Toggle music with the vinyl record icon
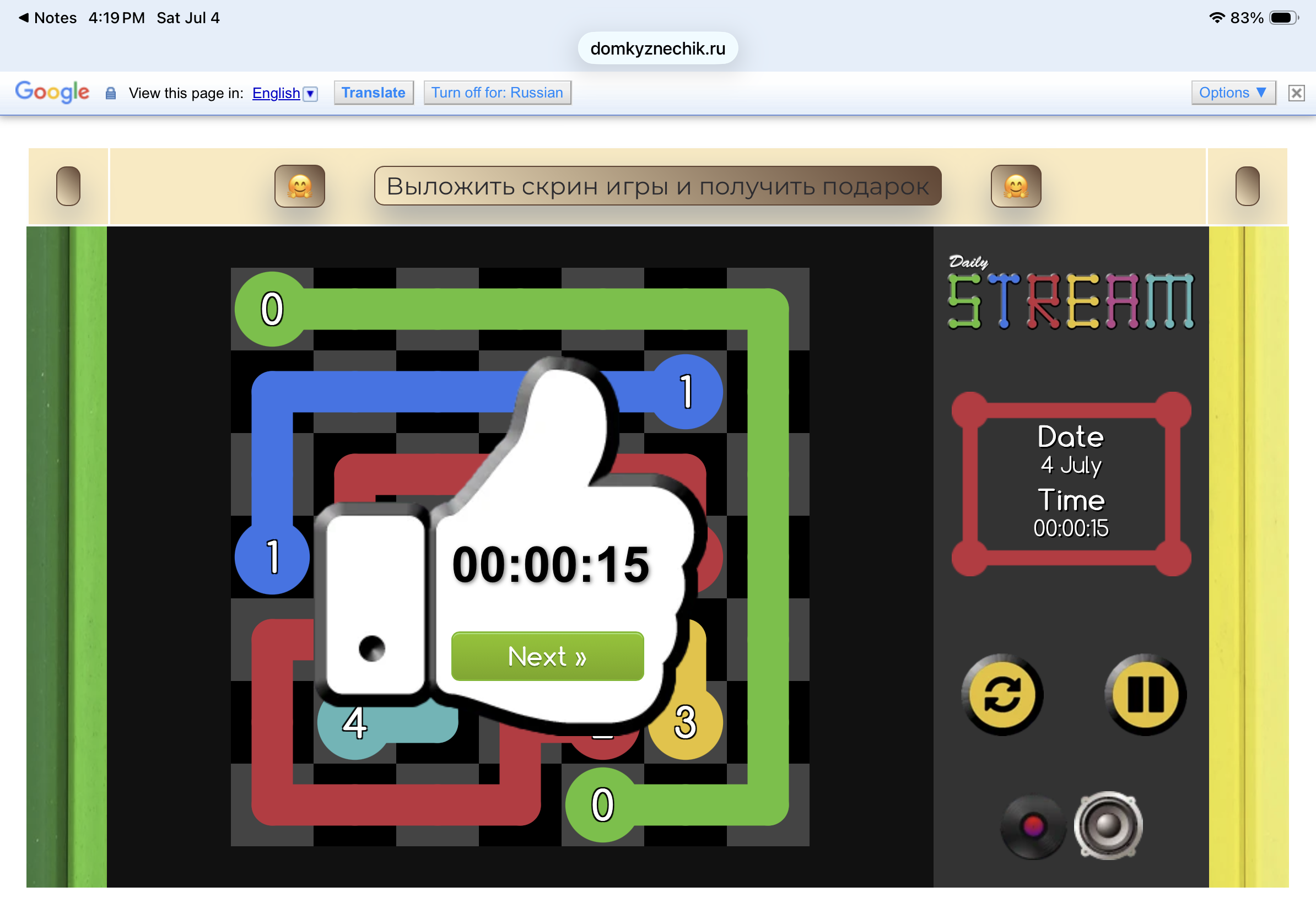 pyautogui.click(x=1033, y=826)
